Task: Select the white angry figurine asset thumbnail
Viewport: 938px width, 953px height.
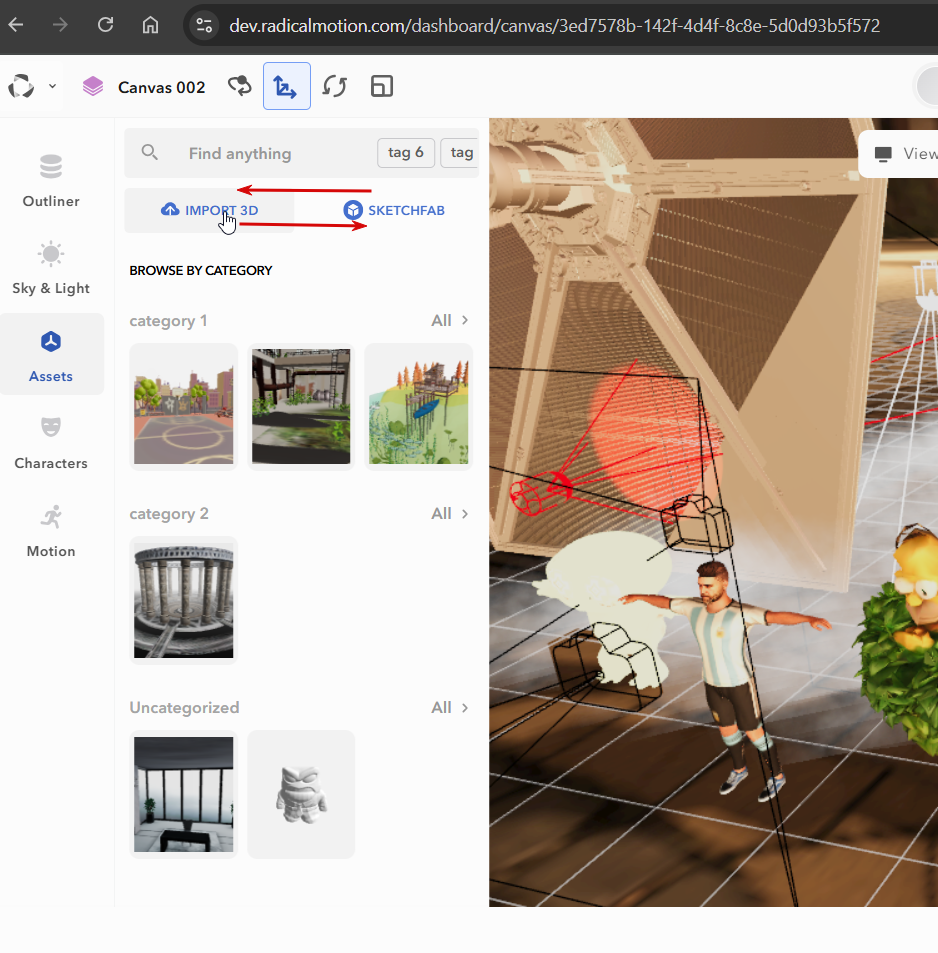Action: [301, 794]
